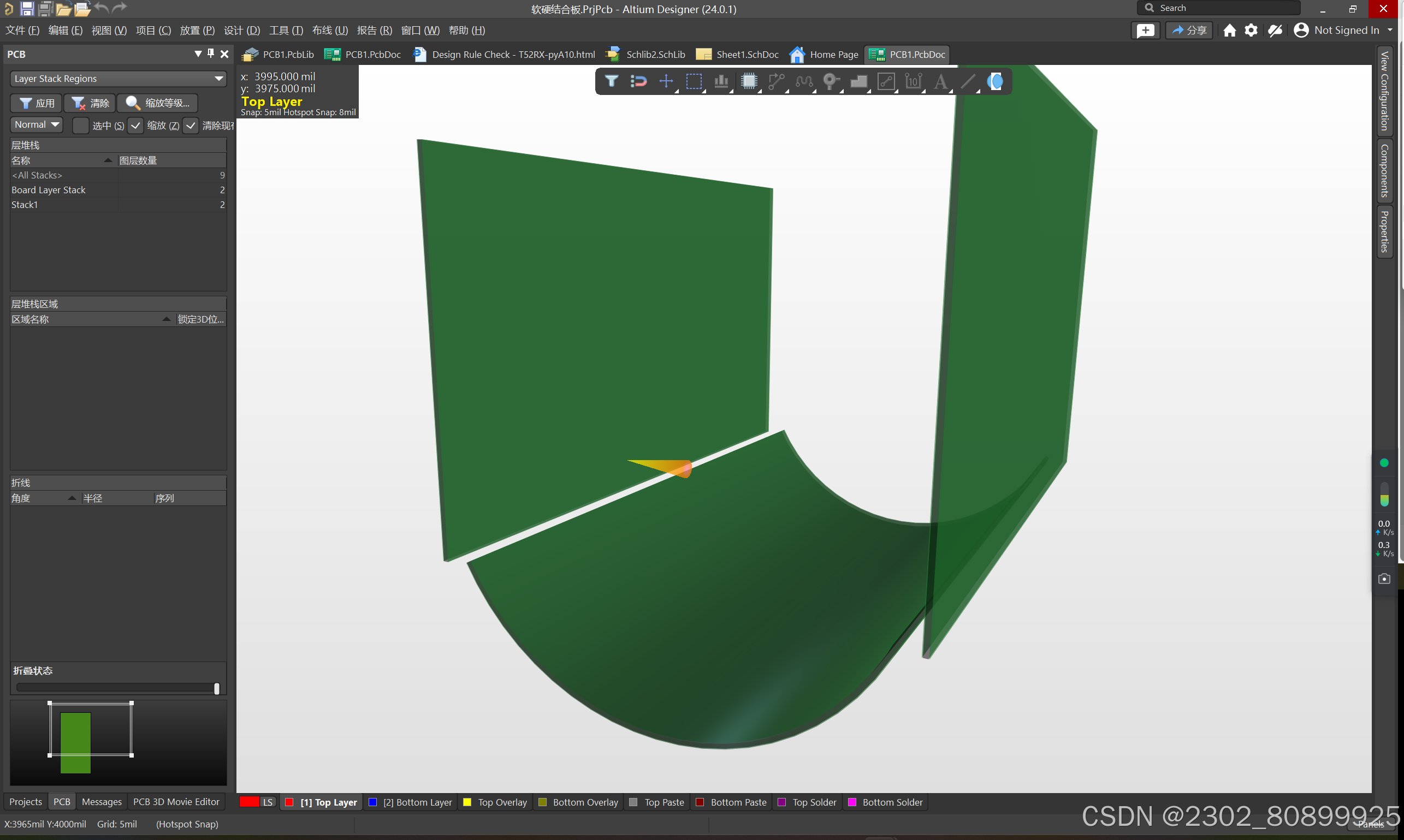This screenshot has height=840, width=1404.
Task: Choose the dashed rectangle selection tool
Action: [693, 81]
